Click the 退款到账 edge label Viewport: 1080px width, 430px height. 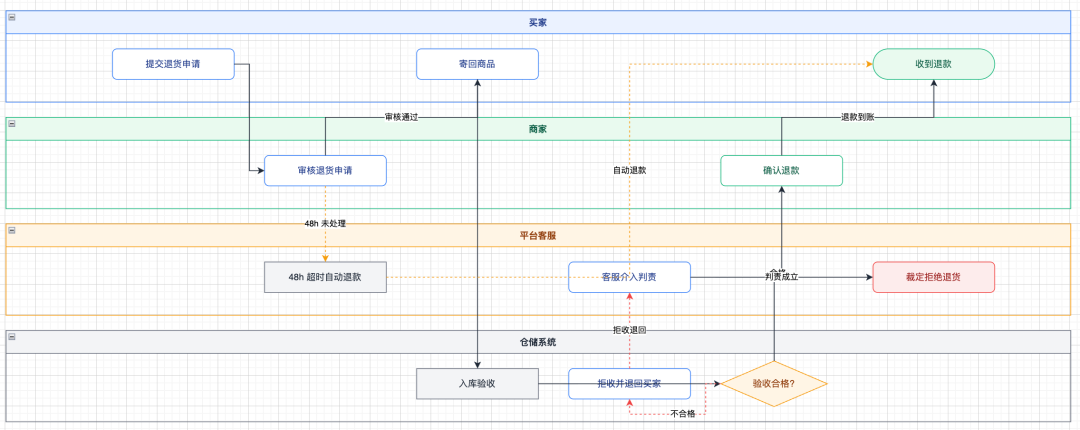click(x=858, y=117)
